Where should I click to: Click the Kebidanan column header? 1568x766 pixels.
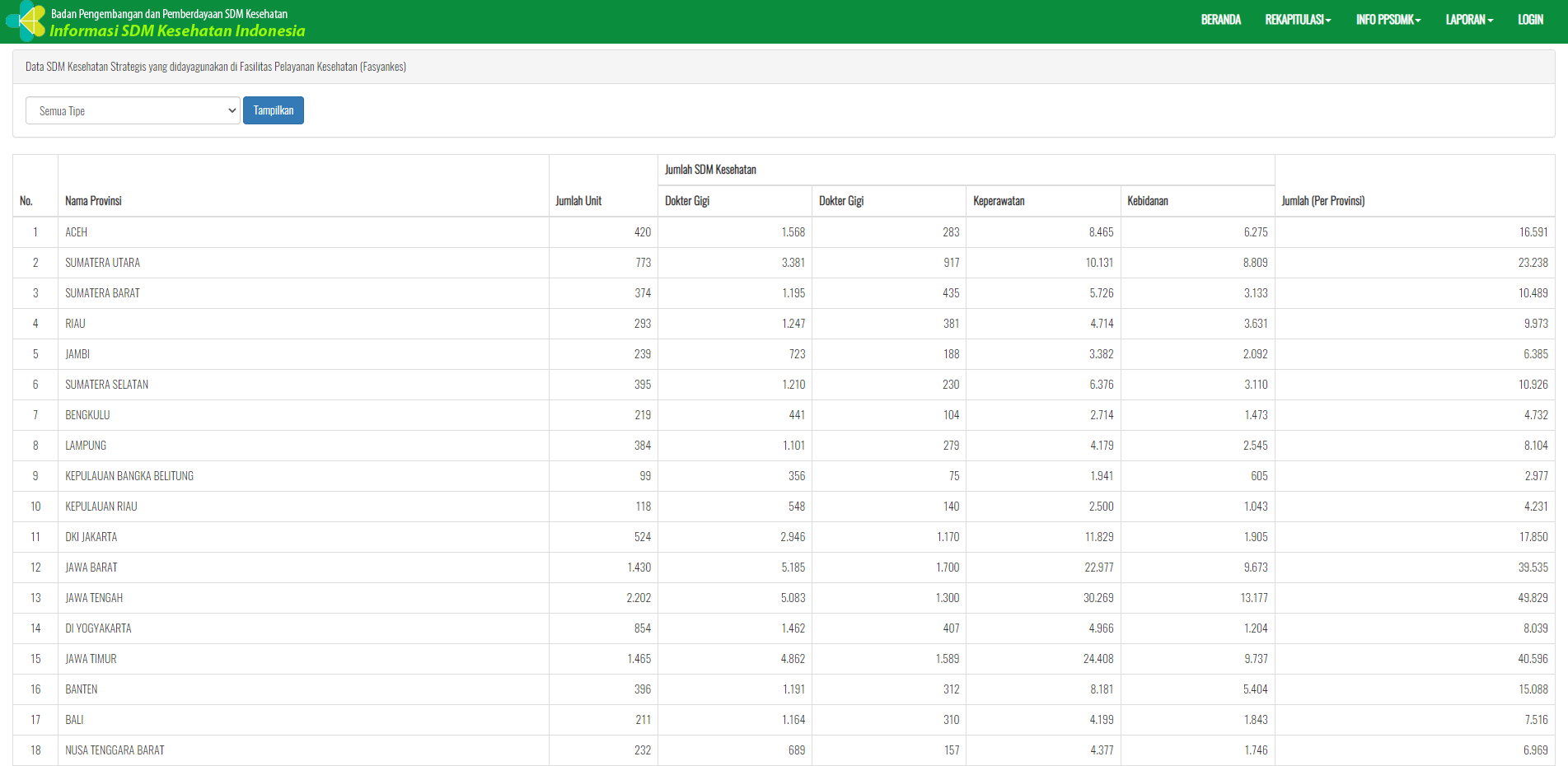[1147, 201]
